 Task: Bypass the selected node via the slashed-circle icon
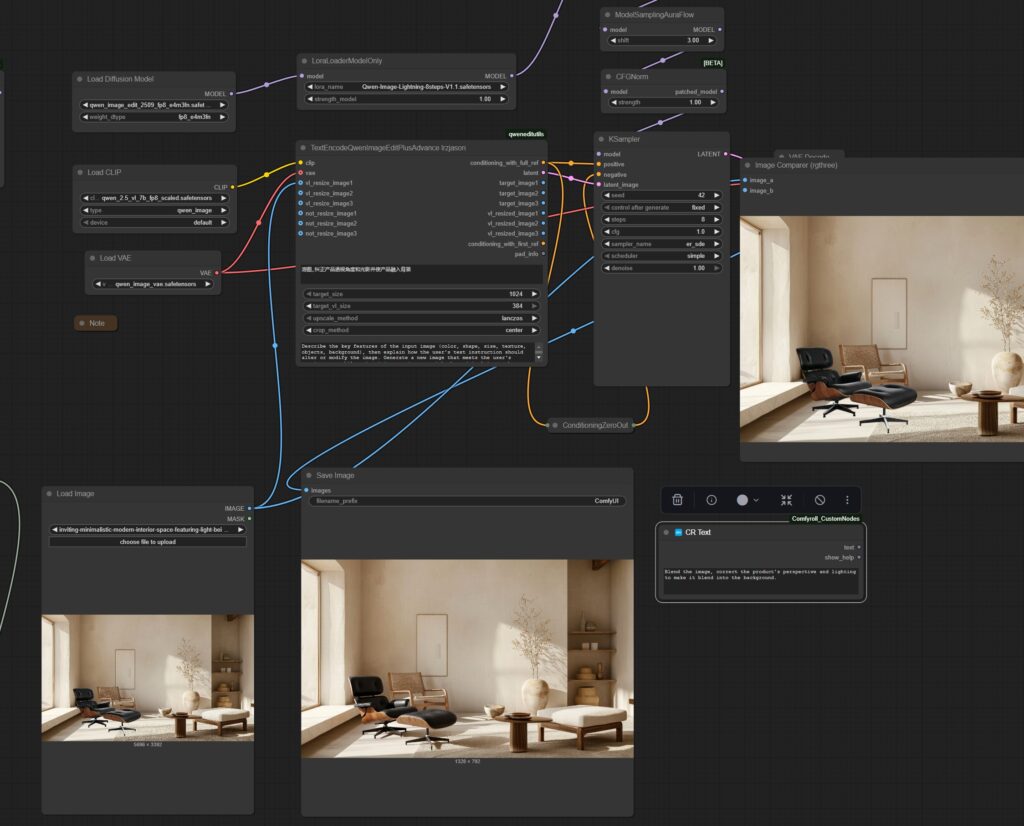[x=820, y=500]
